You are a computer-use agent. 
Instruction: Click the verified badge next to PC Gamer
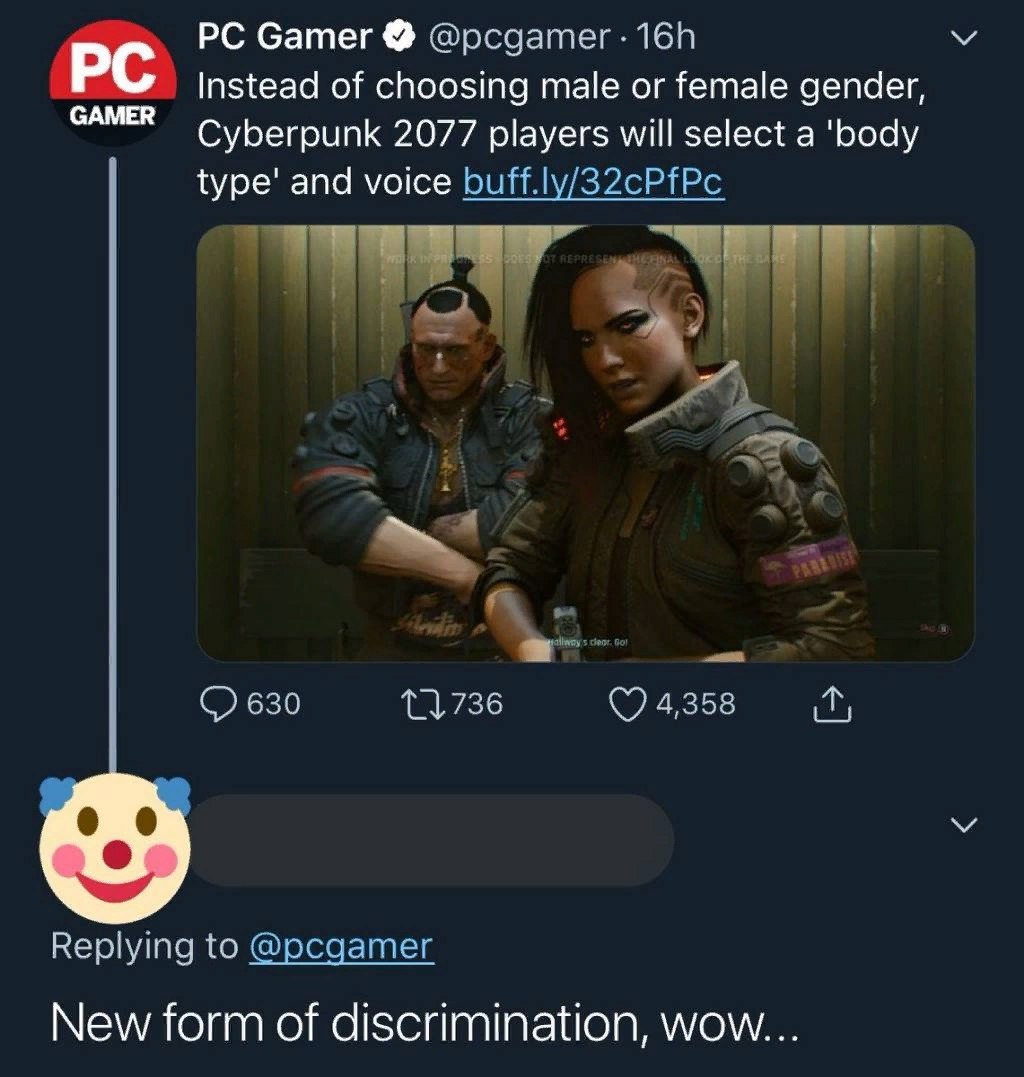click(399, 37)
